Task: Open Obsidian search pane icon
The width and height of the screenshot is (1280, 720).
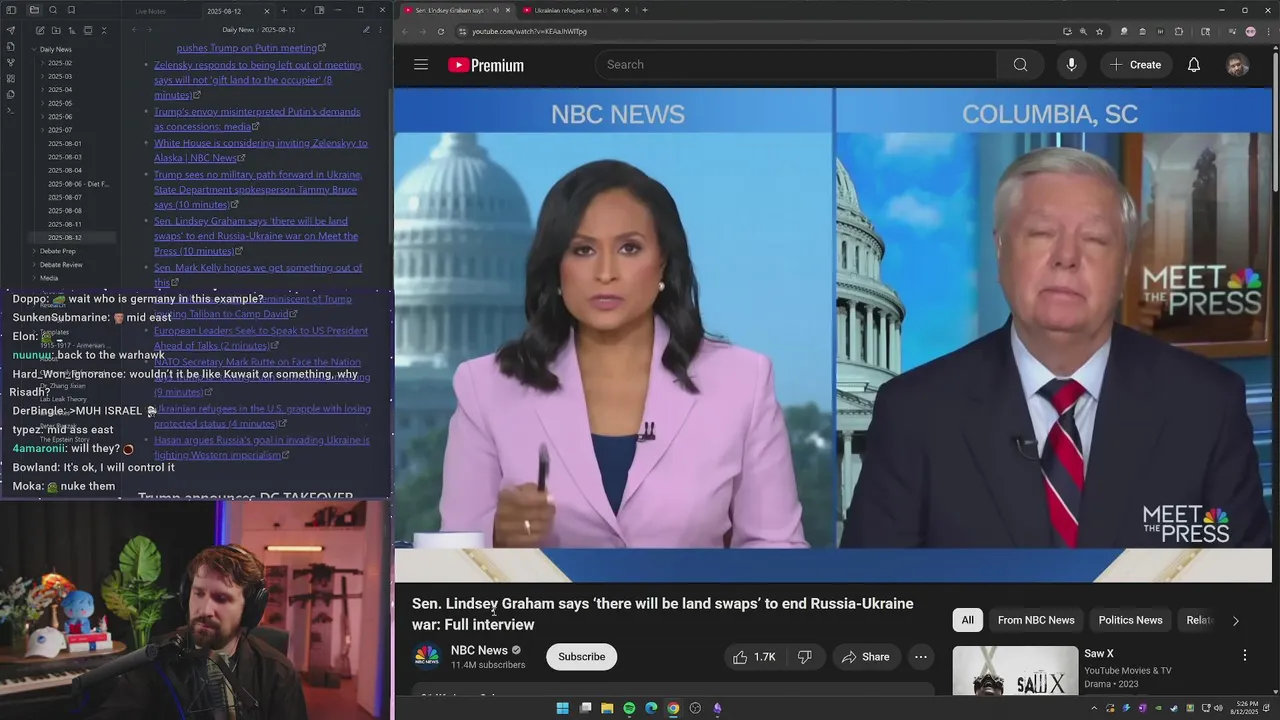Action: pos(53,10)
